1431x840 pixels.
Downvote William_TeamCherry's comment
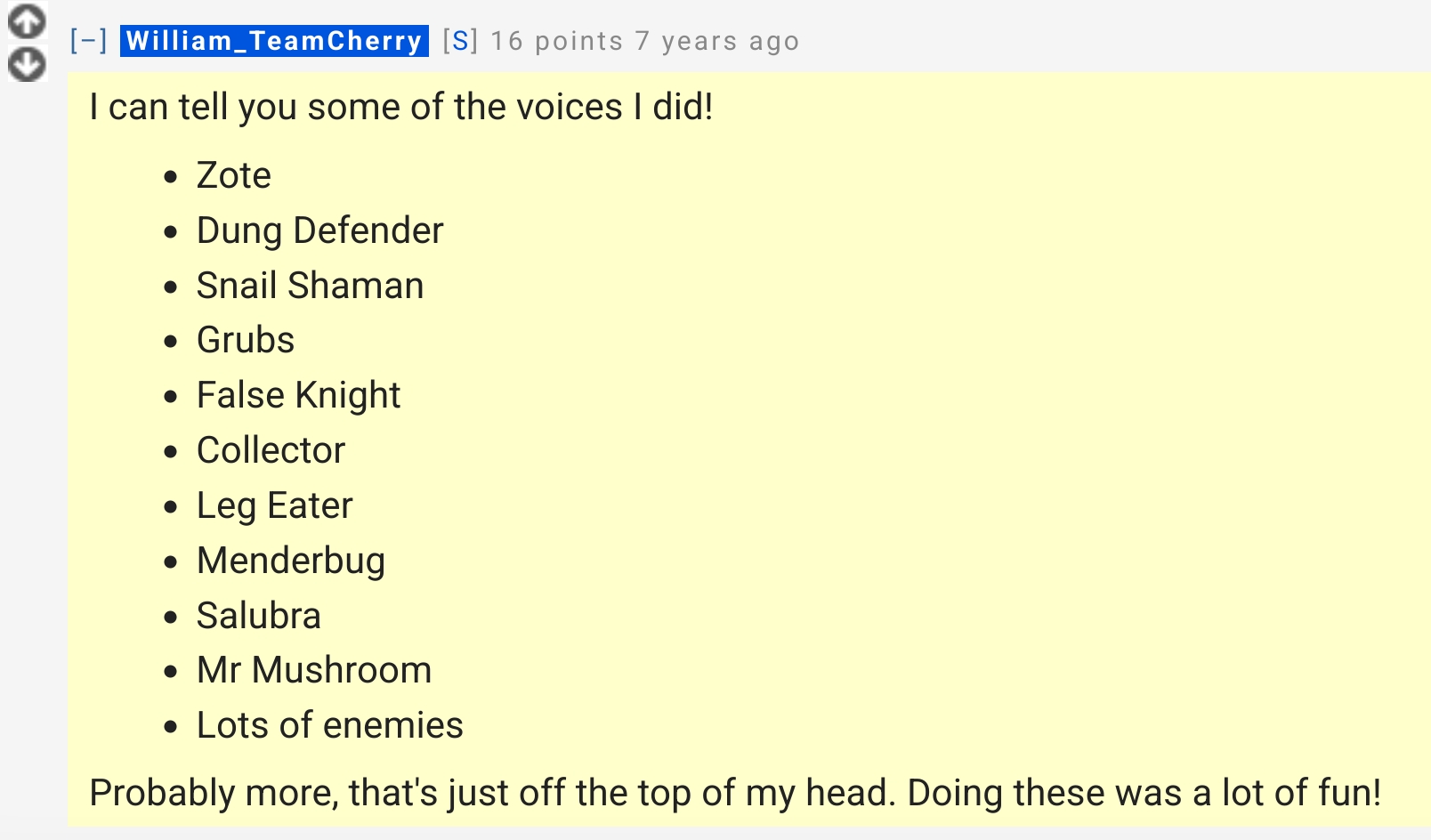[x=27, y=64]
